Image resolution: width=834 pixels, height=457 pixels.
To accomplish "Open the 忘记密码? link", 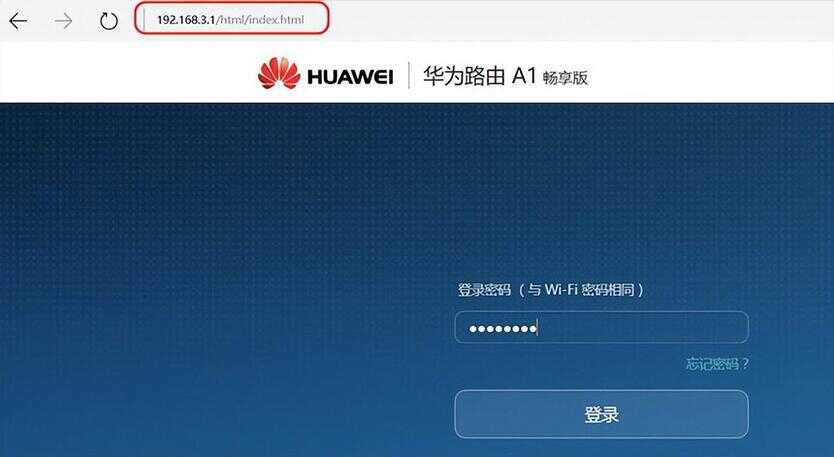I will point(717,364).
